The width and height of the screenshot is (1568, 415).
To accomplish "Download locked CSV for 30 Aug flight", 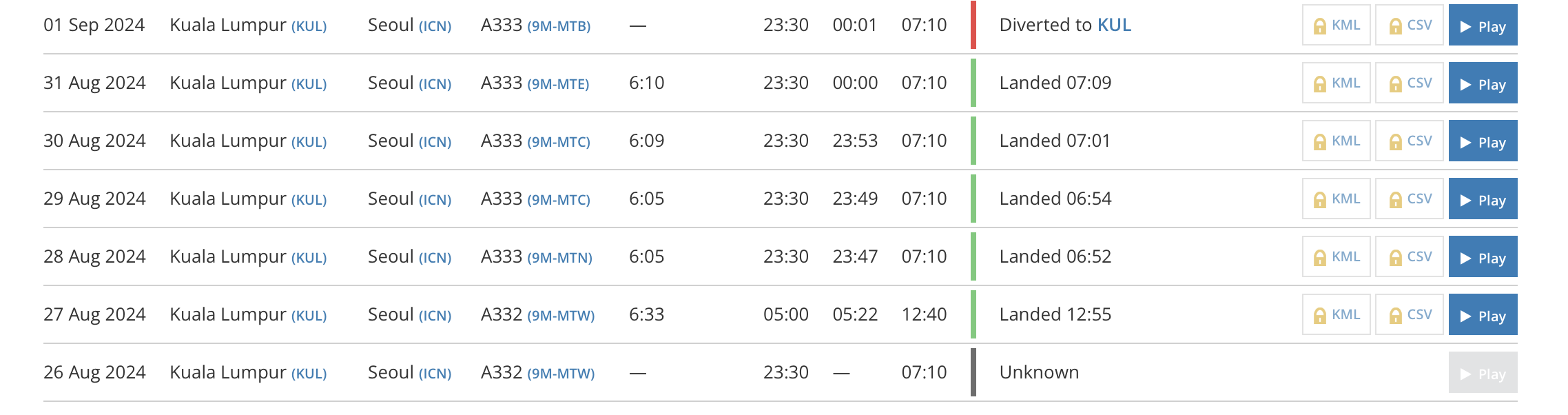I will (x=1410, y=141).
